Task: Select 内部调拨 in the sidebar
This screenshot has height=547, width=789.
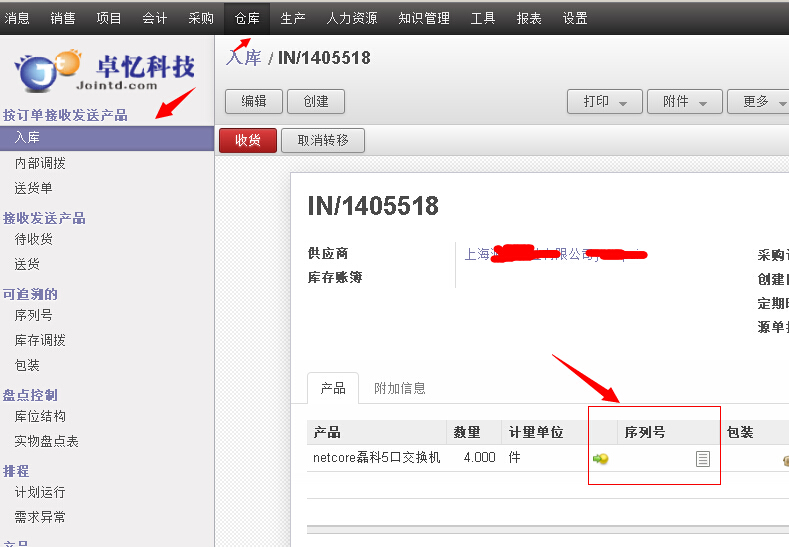Action: (40, 164)
